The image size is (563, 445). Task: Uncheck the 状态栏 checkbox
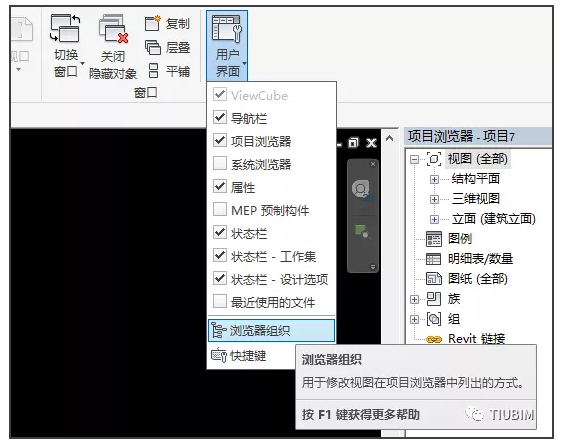click(x=220, y=232)
